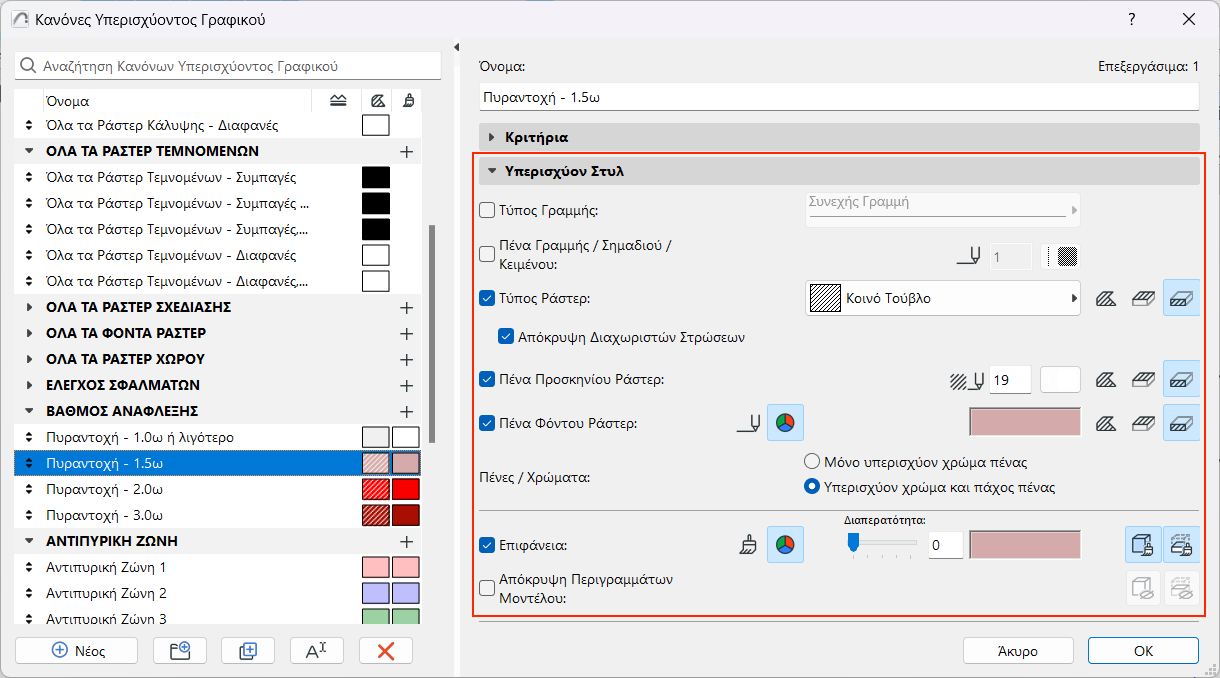
Task: Click color wheel icon in Επιφάνεια row
Action: [x=785, y=545]
